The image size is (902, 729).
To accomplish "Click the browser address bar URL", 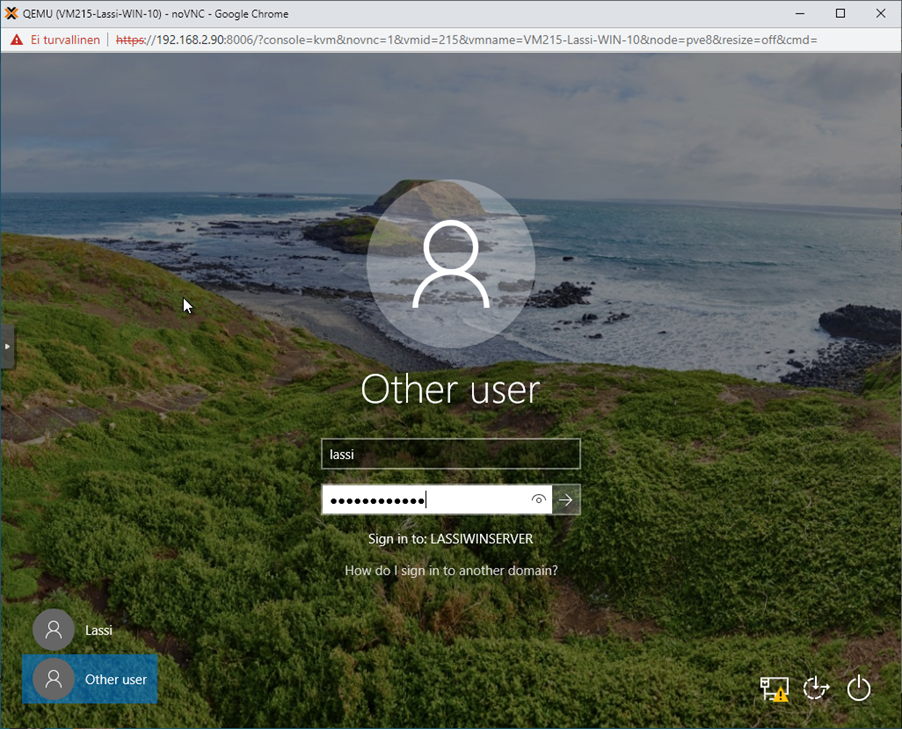I will (x=466, y=40).
